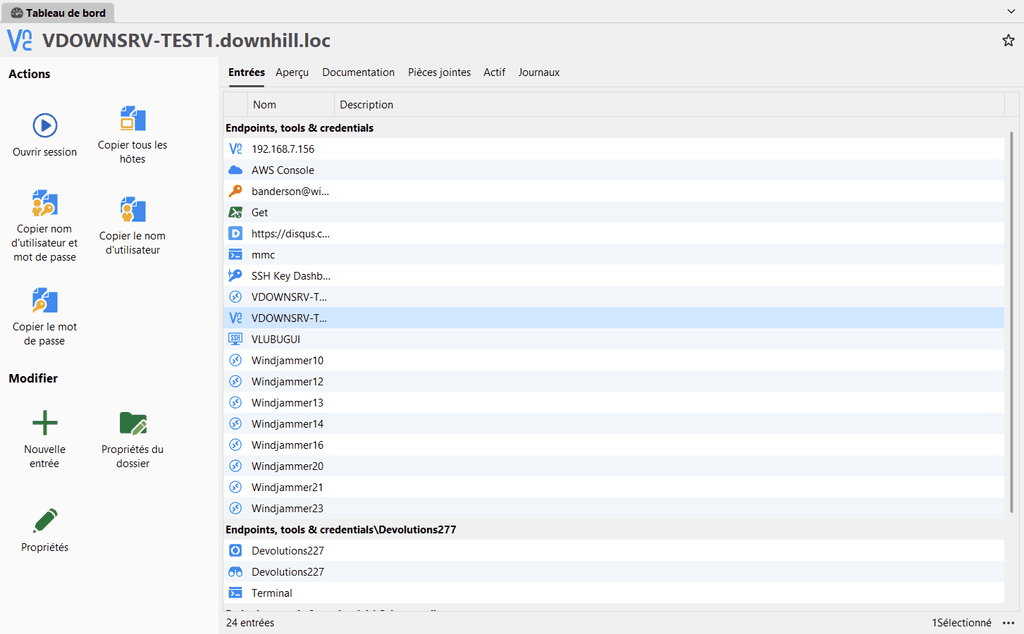This screenshot has width=1024, height=634.
Task: Click Copier le nom d'utilisateur icon
Action: (x=133, y=210)
